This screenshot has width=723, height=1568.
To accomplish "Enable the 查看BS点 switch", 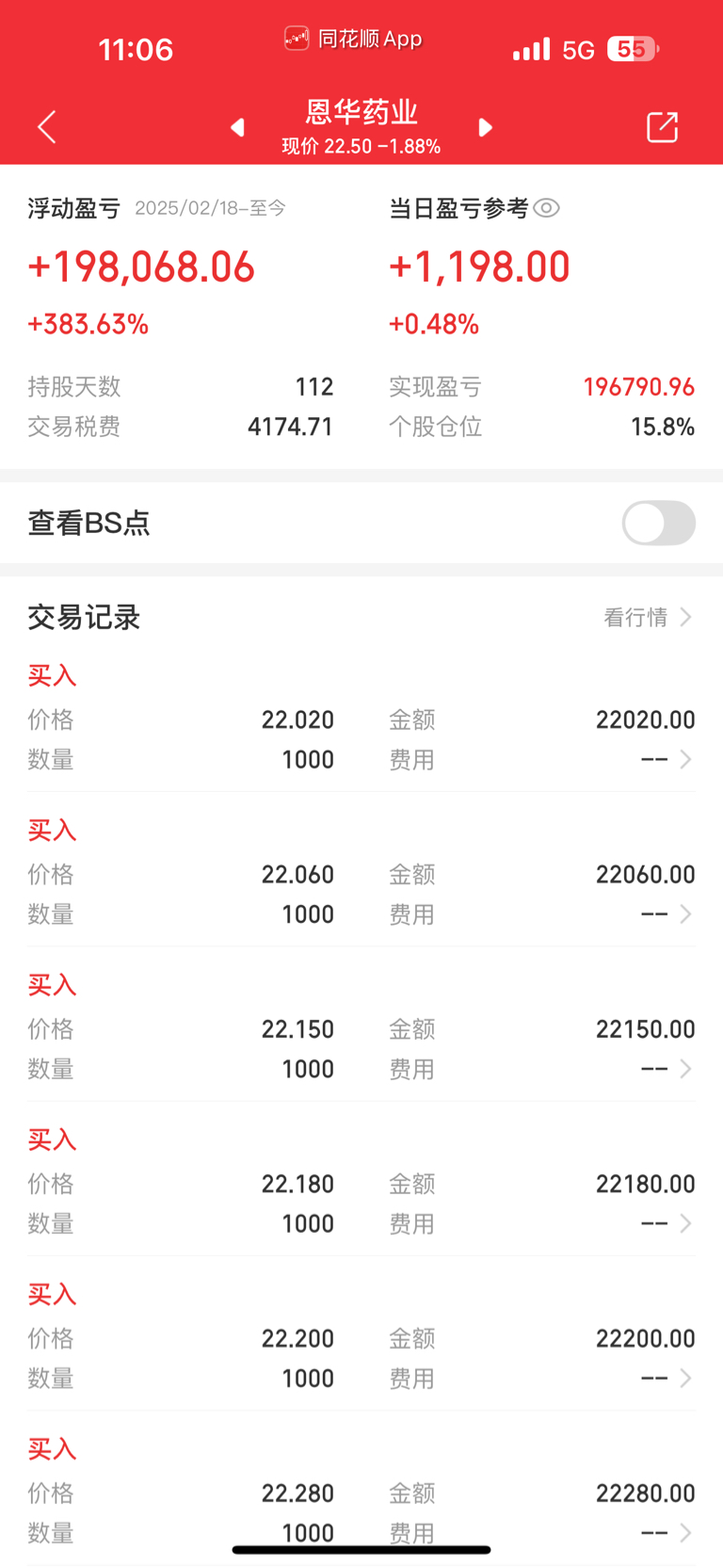I will pyautogui.click(x=659, y=523).
